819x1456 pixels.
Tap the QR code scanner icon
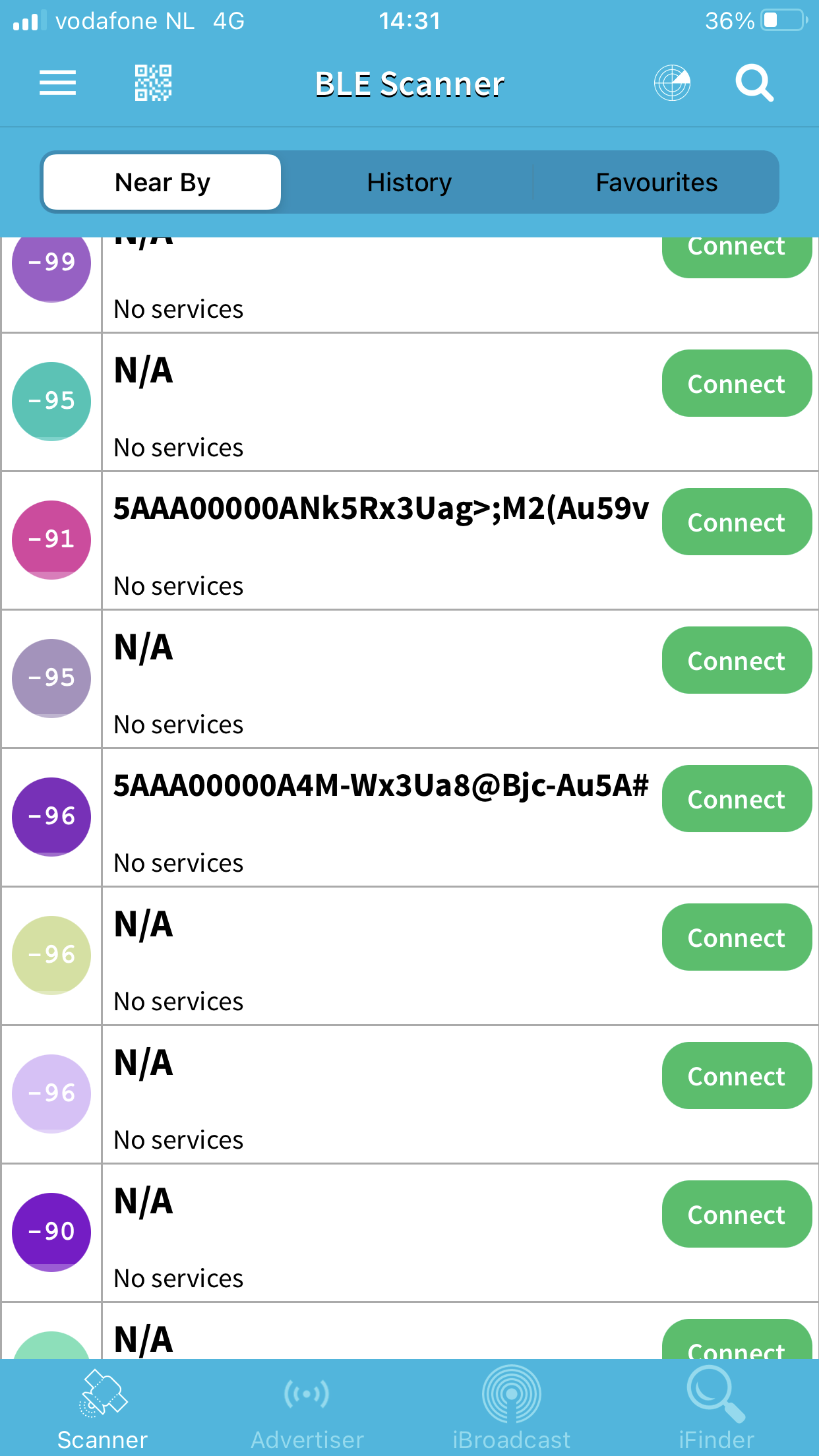coord(153,83)
